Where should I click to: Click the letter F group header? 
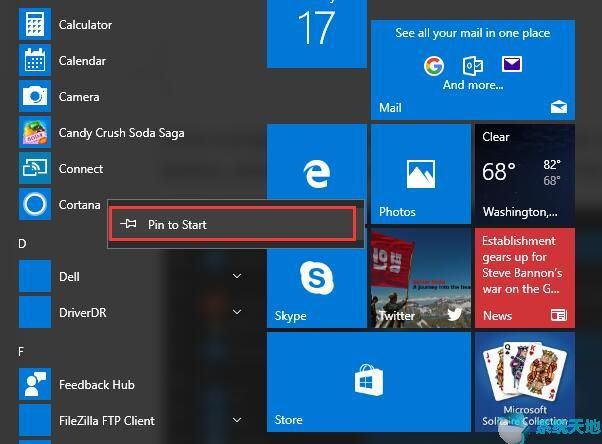21,351
